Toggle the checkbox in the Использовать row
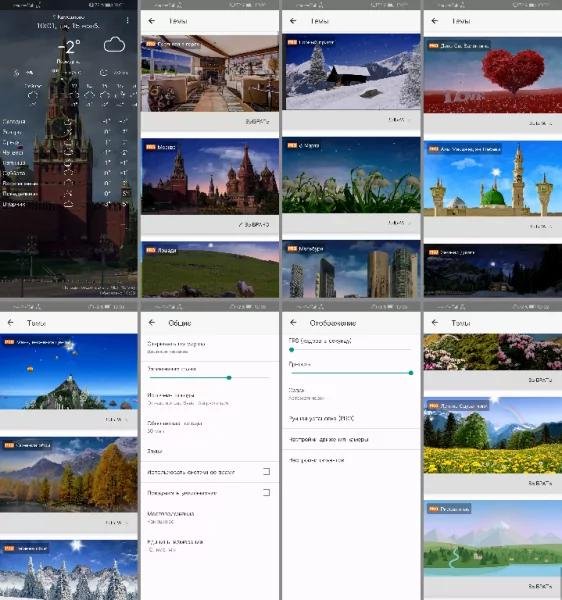562x600 pixels. click(267, 471)
